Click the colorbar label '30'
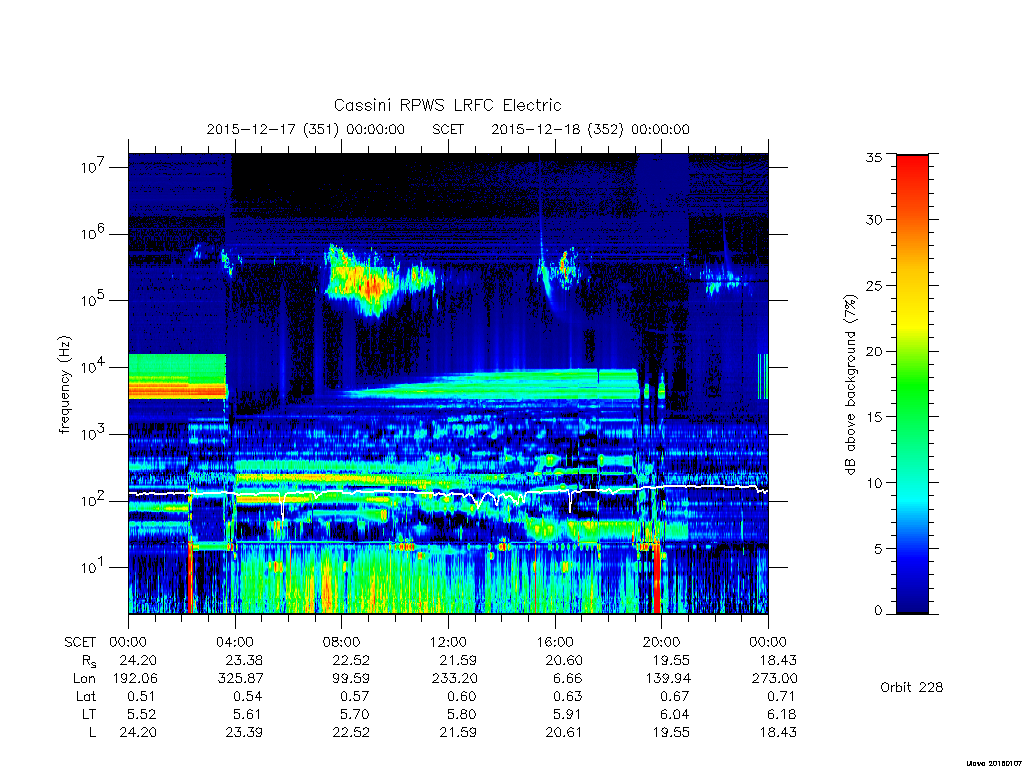 tap(873, 219)
